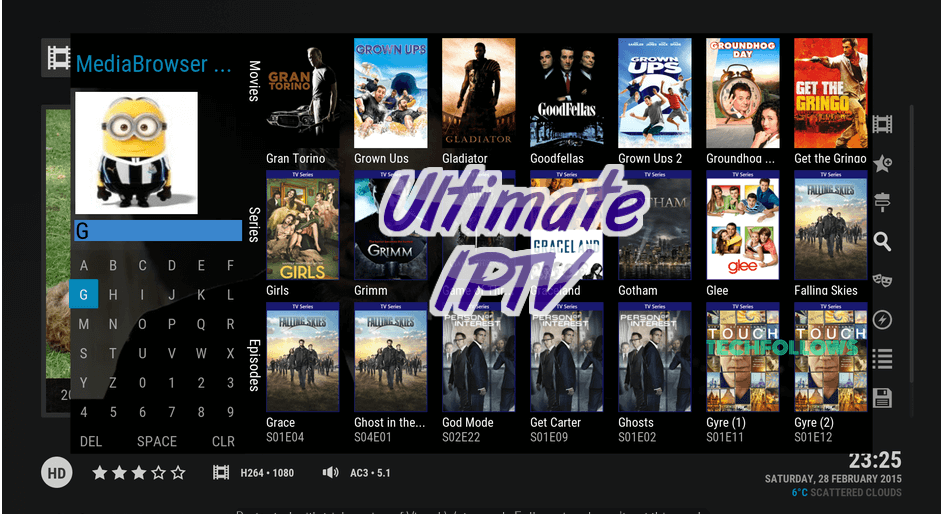Select the lightning bolt circle icon
The image size is (943, 514).
tap(882, 320)
